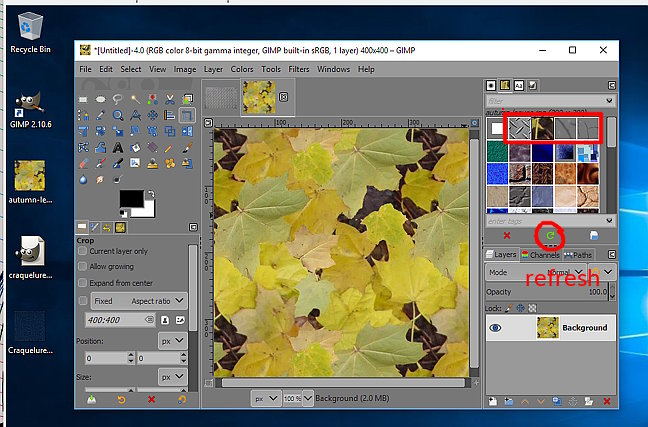Check Expand from center option
648x427 pixels.
pos(82,283)
